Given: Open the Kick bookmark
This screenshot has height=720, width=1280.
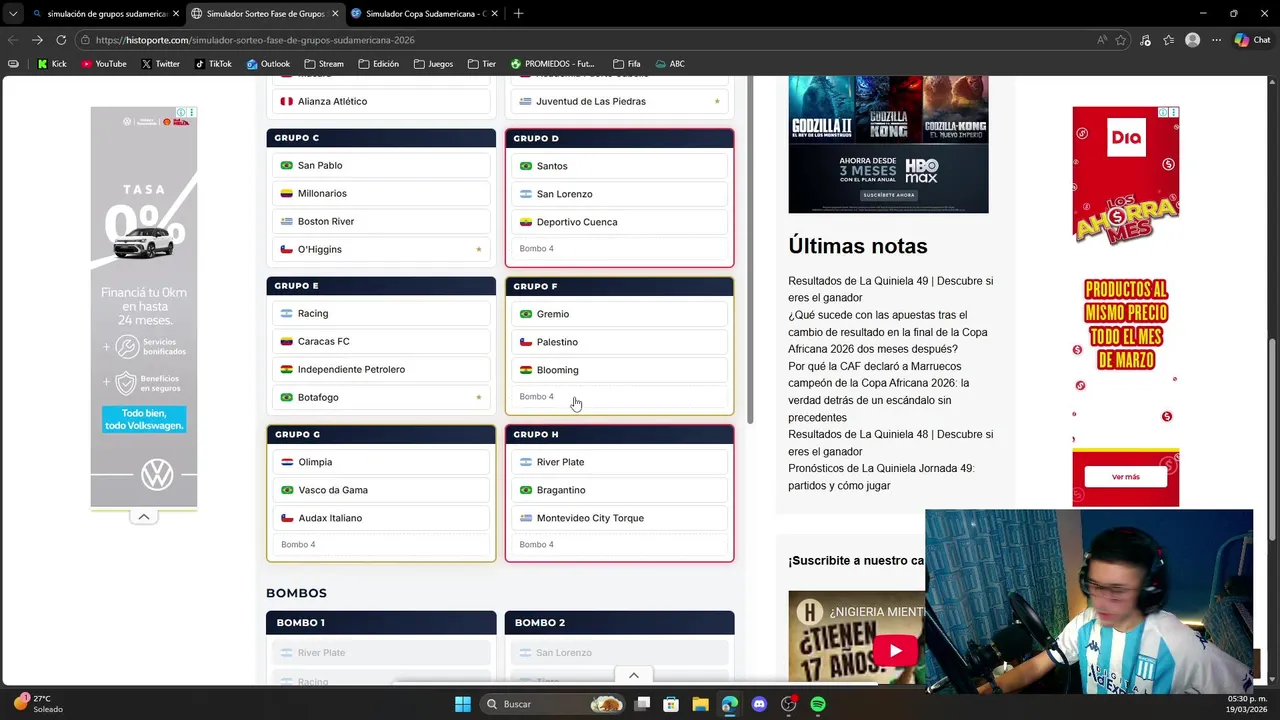Looking at the screenshot, I should coord(52,64).
